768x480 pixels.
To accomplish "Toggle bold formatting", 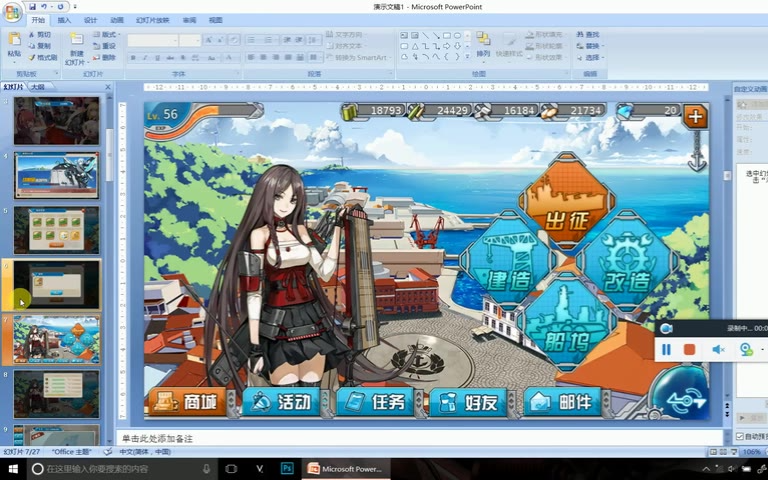I will [x=133, y=58].
